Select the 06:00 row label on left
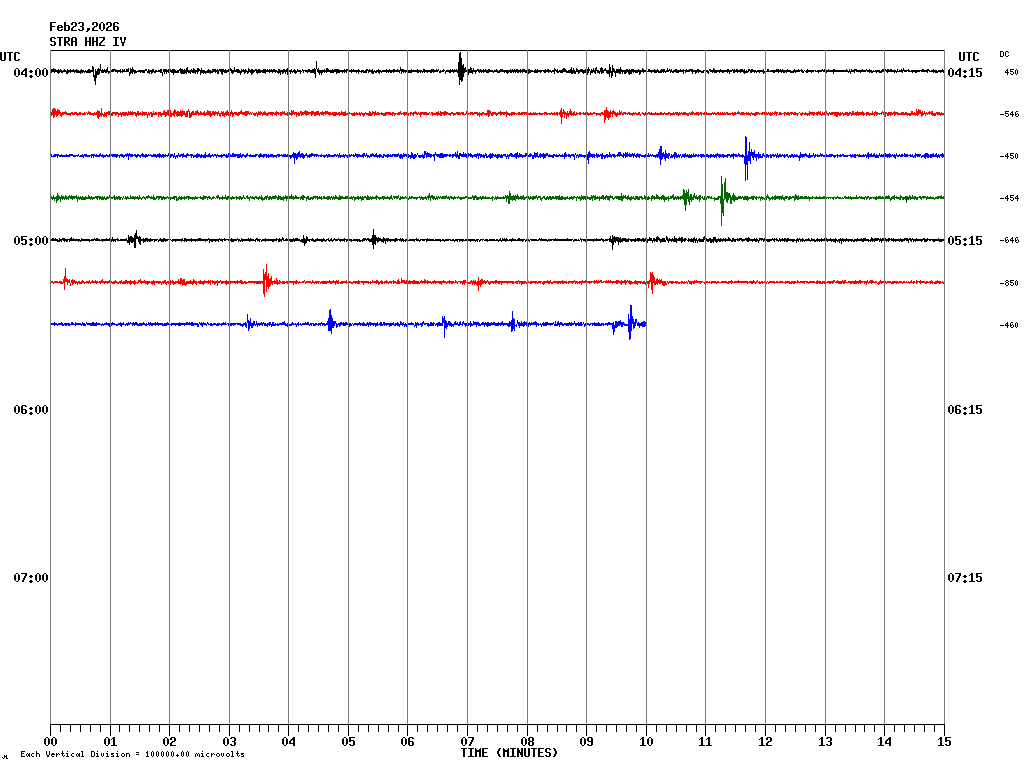The width and height of the screenshot is (1024, 768). tap(31, 410)
